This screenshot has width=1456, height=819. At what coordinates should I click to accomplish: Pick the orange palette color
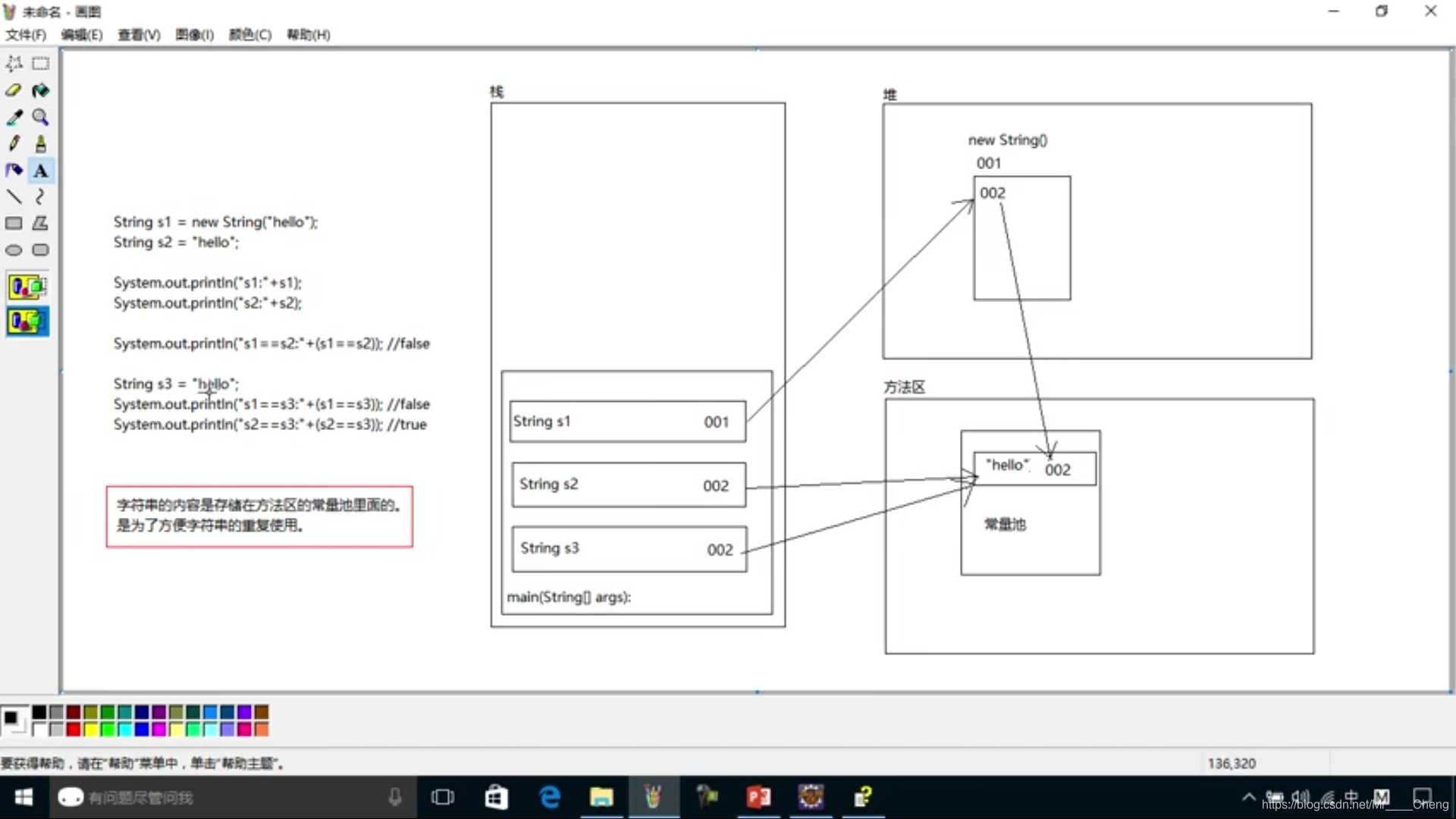tap(262, 729)
